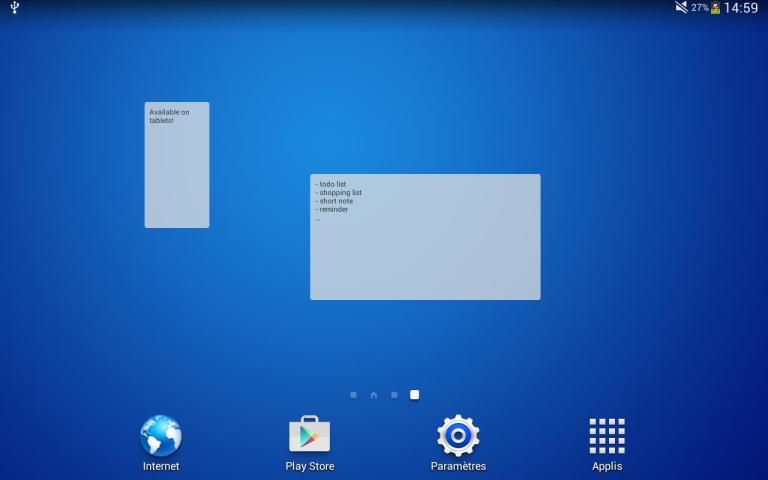Tap the USB connection icon in status bar
Image resolution: width=768 pixels, height=480 pixels.
pyautogui.click(x=15, y=8)
